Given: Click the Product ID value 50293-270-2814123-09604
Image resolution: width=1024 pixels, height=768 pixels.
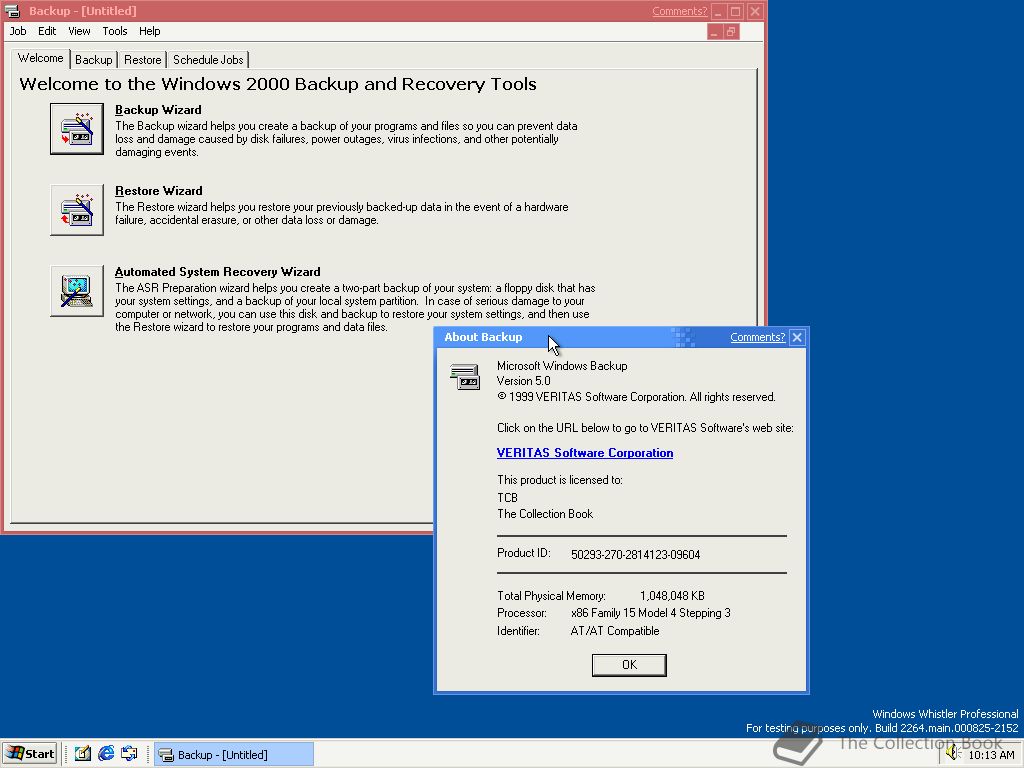Looking at the screenshot, I should pyautogui.click(x=635, y=554).
